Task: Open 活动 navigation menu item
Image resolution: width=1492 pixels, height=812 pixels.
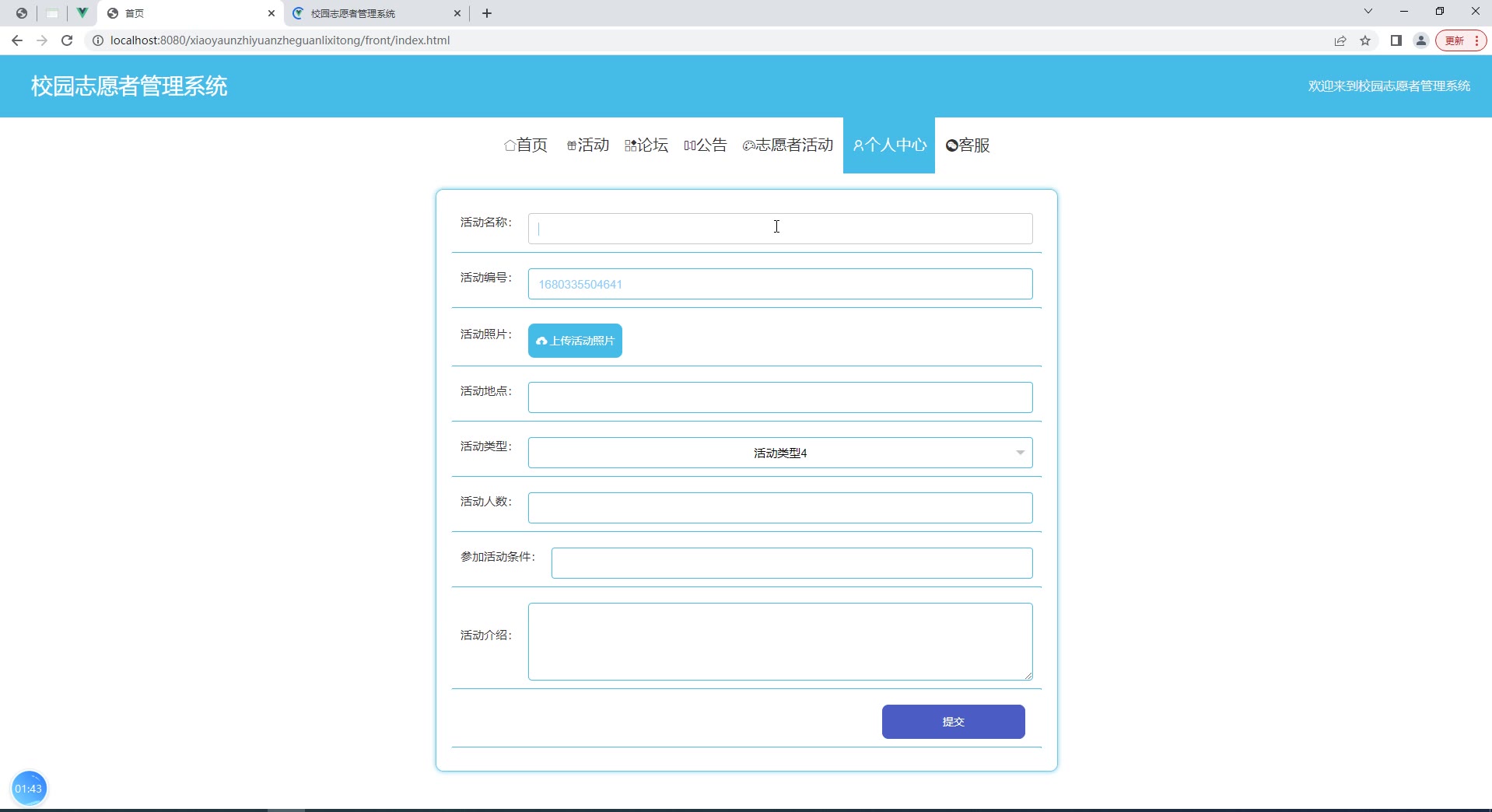Action: (x=588, y=145)
